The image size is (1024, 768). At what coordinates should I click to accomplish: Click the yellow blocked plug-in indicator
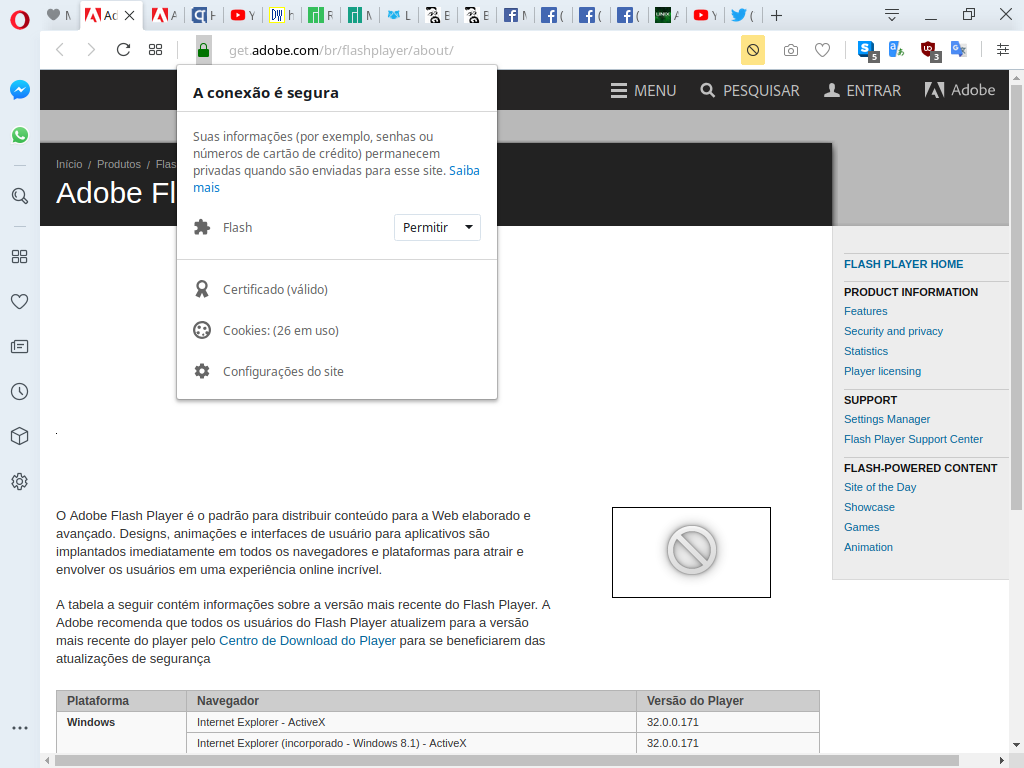pos(753,50)
